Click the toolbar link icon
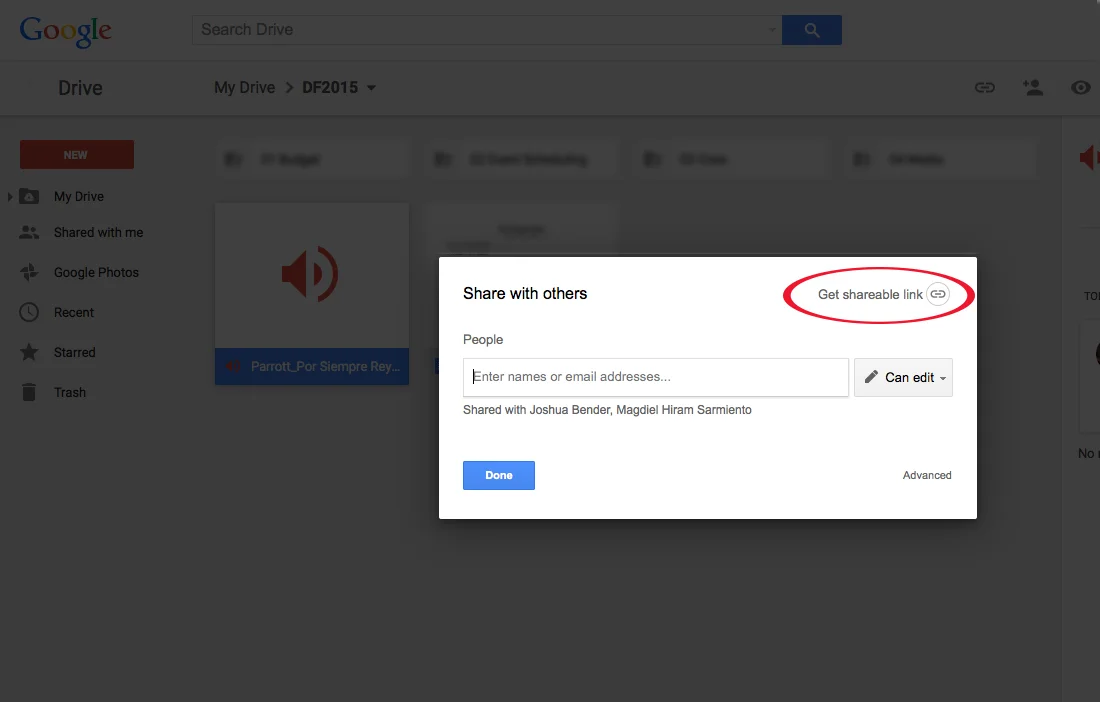The image size is (1100, 702). (985, 88)
